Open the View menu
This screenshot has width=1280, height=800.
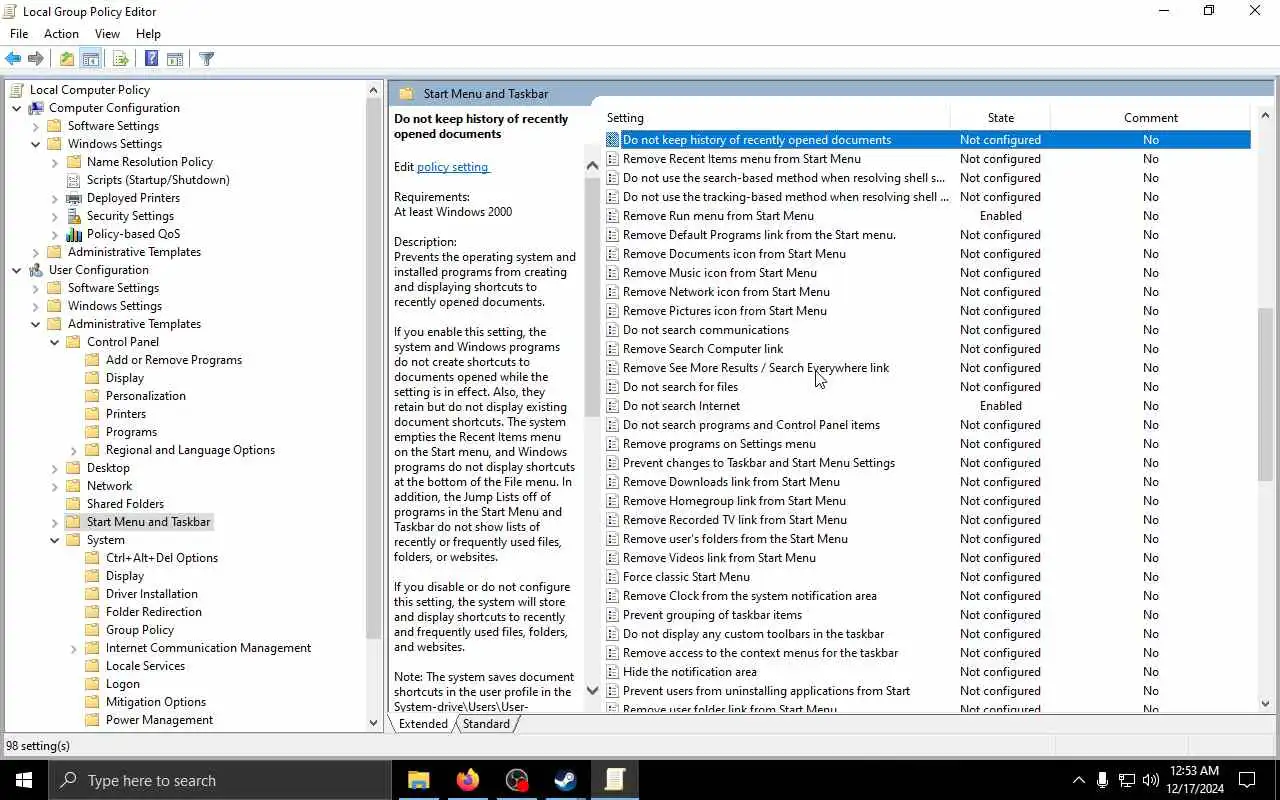(107, 33)
